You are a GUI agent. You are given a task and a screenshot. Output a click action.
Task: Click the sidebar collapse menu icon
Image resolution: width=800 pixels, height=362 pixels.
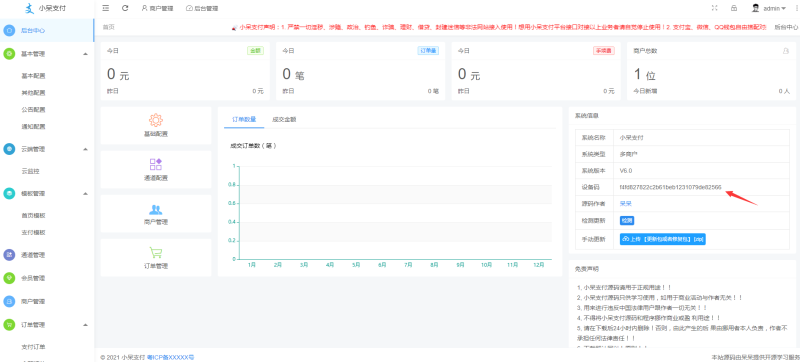[x=106, y=8]
